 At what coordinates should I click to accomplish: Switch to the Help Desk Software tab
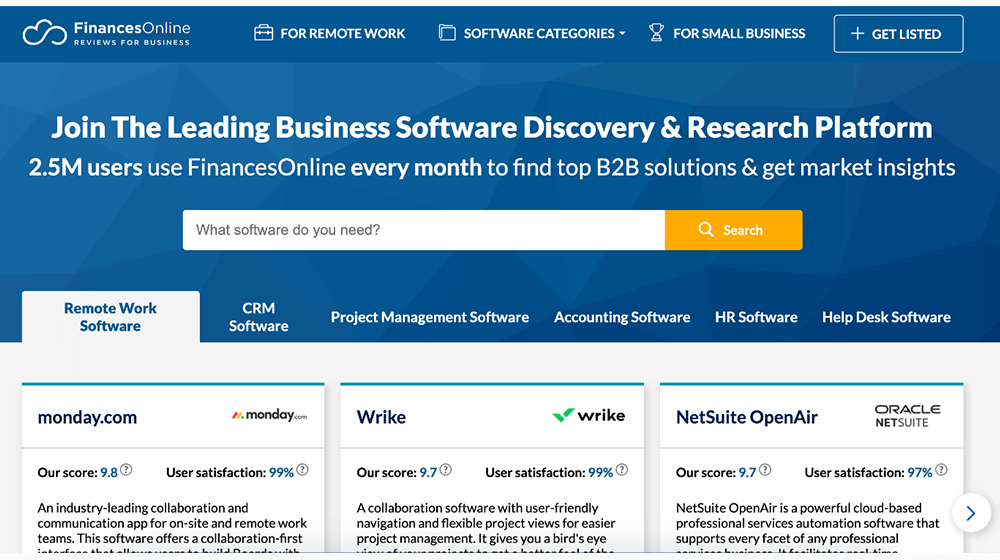click(x=886, y=317)
